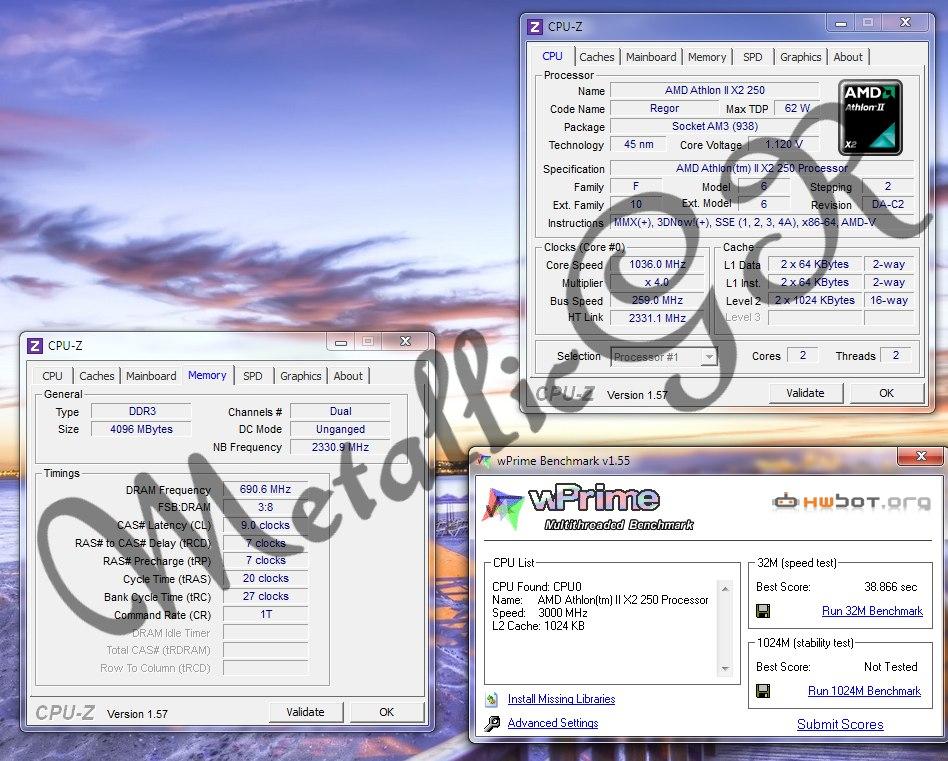Minimize the Memory CPU-Z window

pos(341,342)
